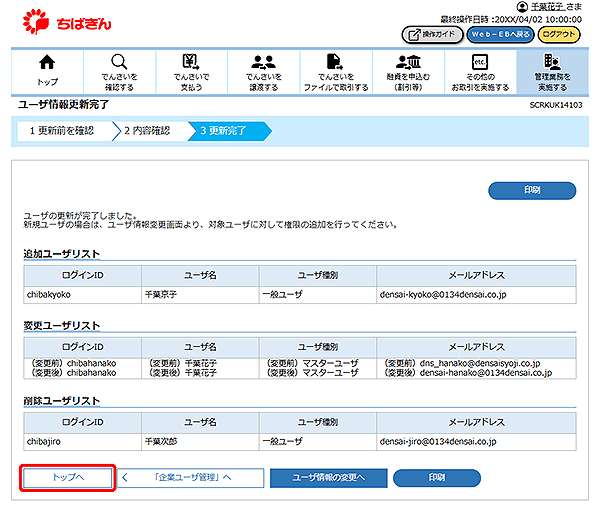Click the ログアウト button
The image size is (600, 512).
tap(559, 35)
